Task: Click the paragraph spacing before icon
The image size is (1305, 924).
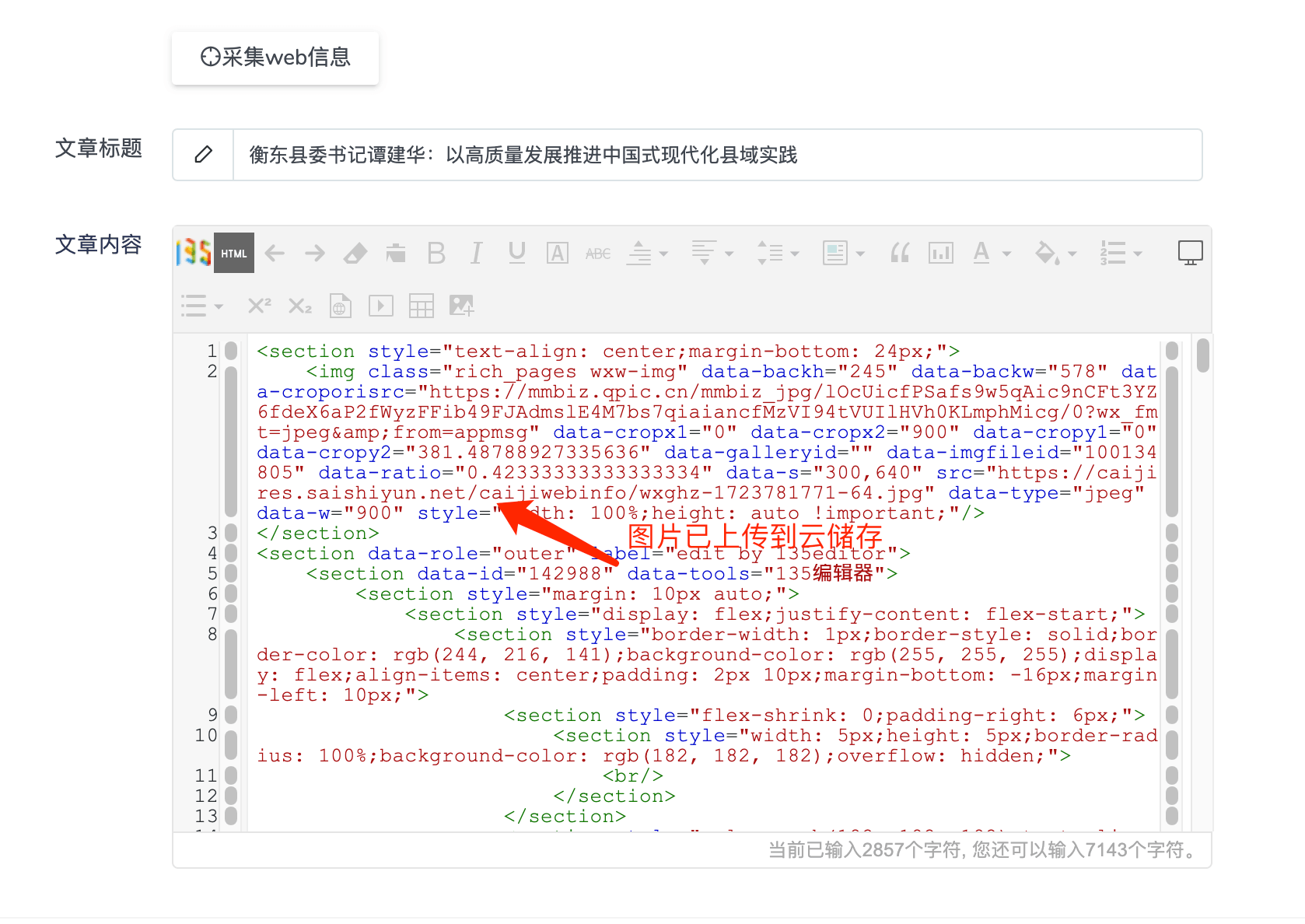Action: coord(639,253)
